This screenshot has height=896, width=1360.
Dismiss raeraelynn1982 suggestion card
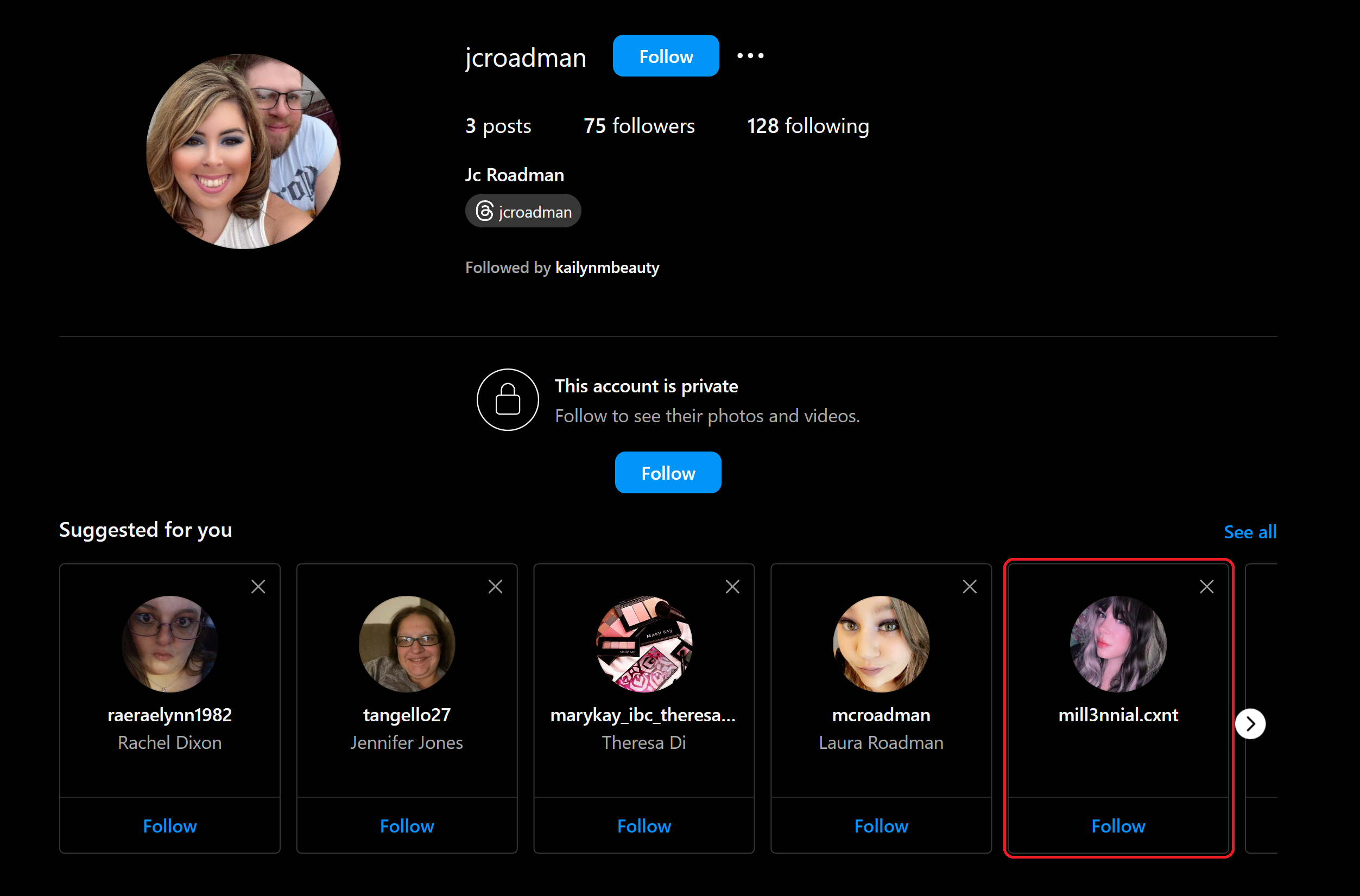click(258, 586)
